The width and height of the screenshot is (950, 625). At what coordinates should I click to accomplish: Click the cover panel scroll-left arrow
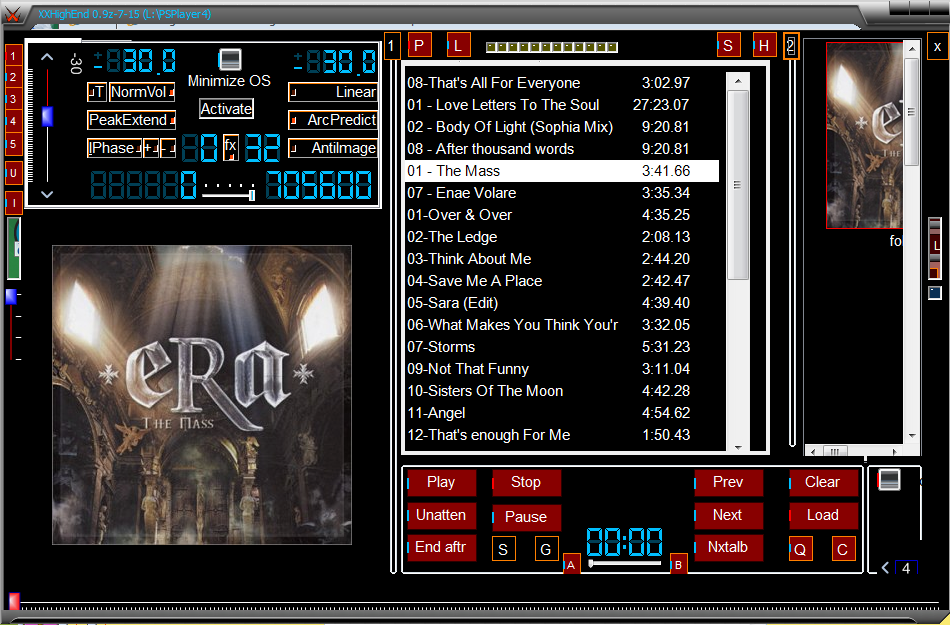coord(812,451)
